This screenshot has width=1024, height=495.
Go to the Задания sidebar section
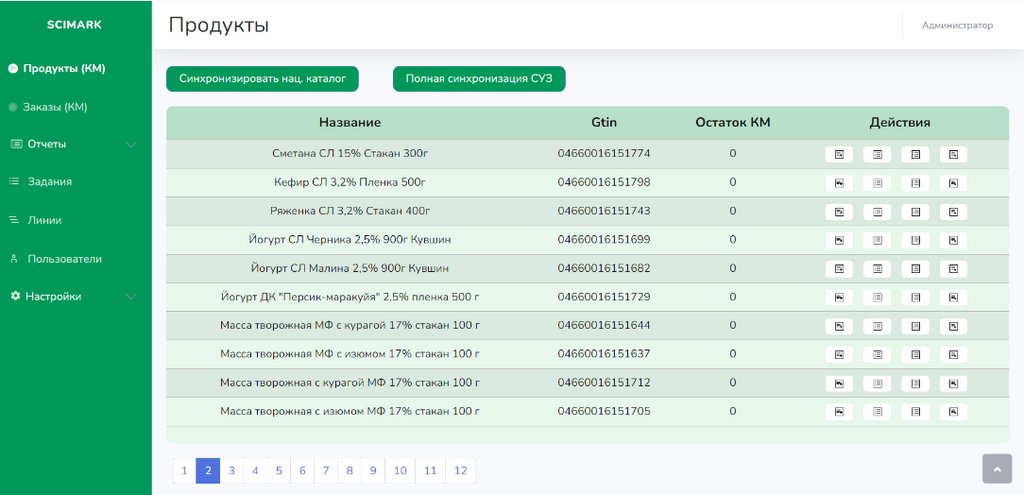tap(40, 182)
